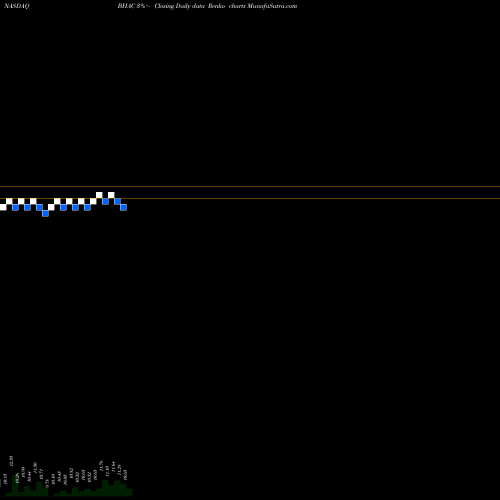
Task: Click the NASDAQ exchange label
Action: coord(17,6)
